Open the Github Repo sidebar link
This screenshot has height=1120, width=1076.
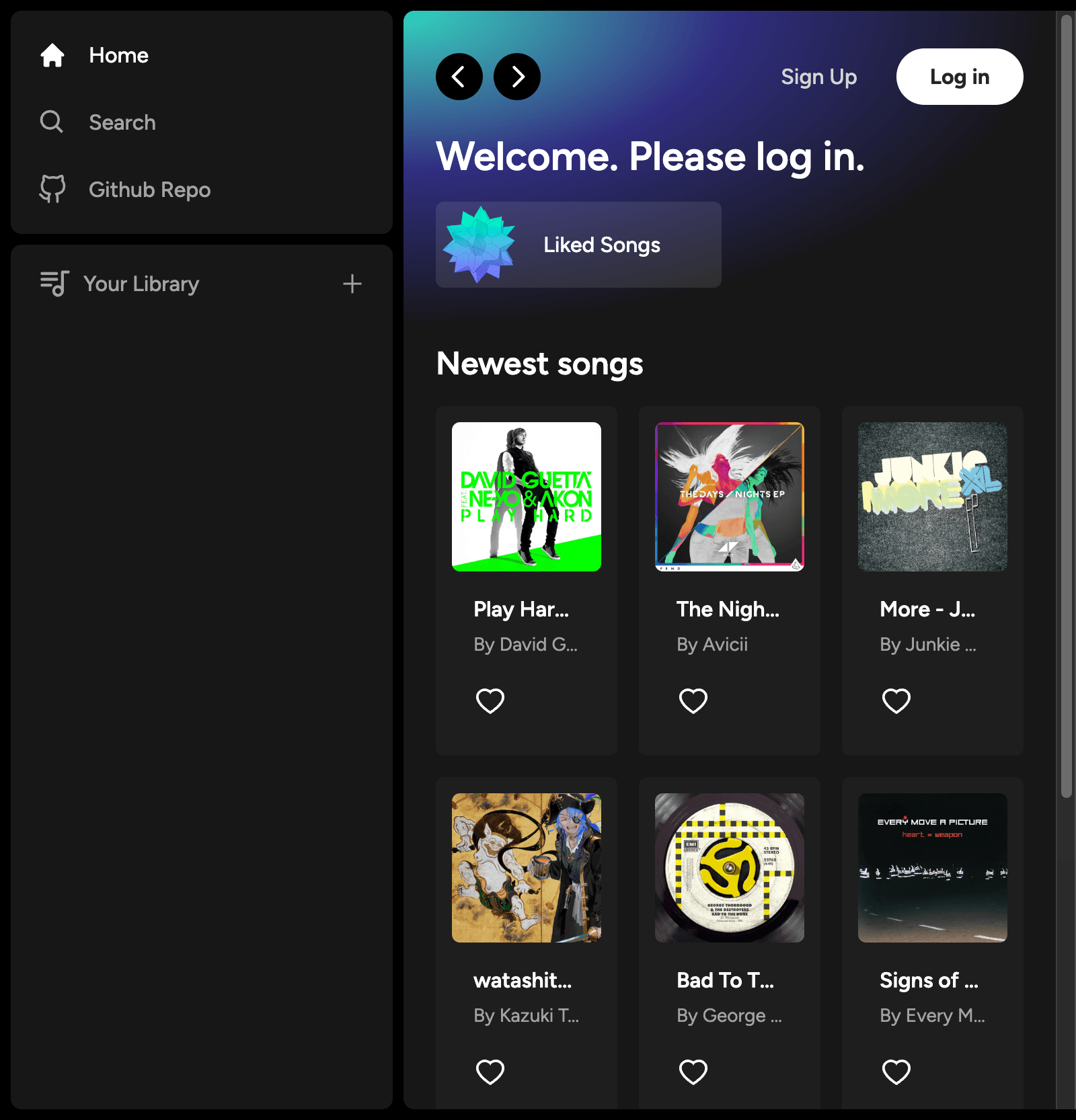point(149,190)
